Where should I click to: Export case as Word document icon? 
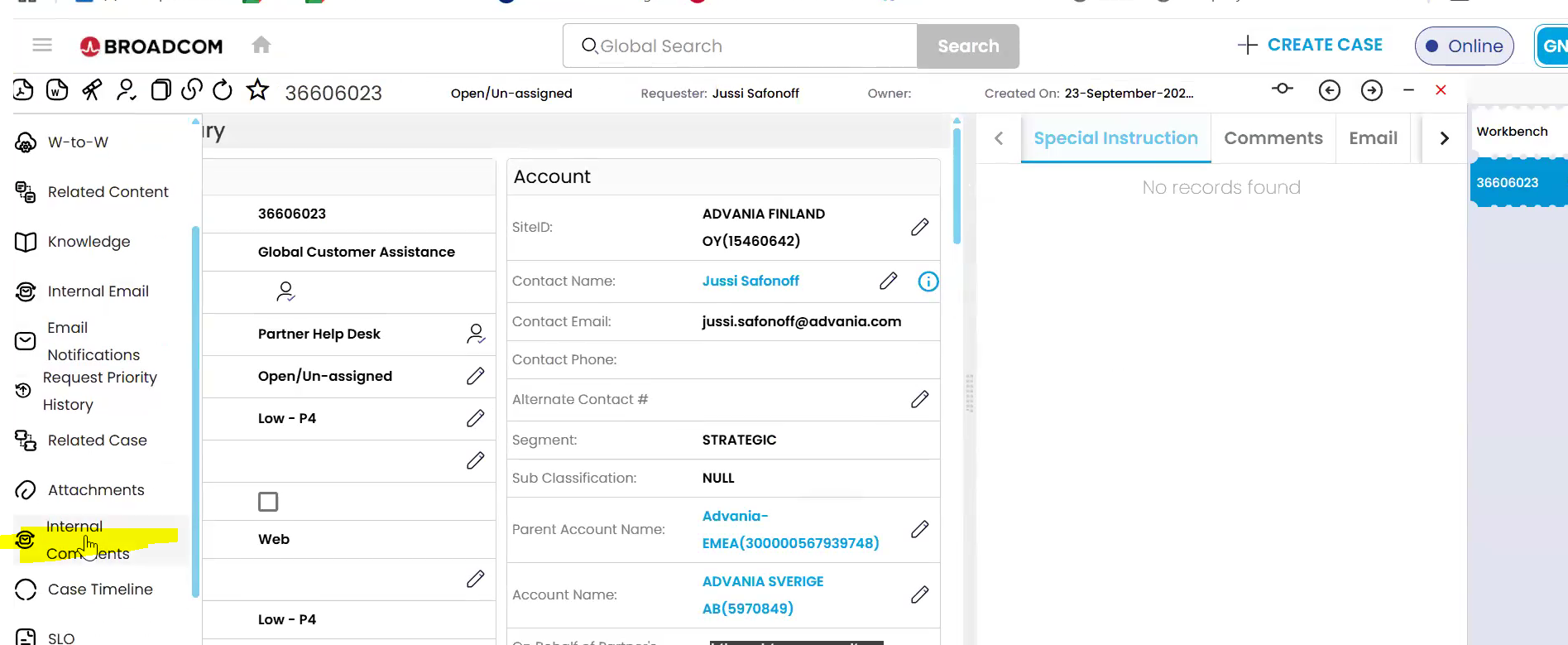[x=57, y=89]
